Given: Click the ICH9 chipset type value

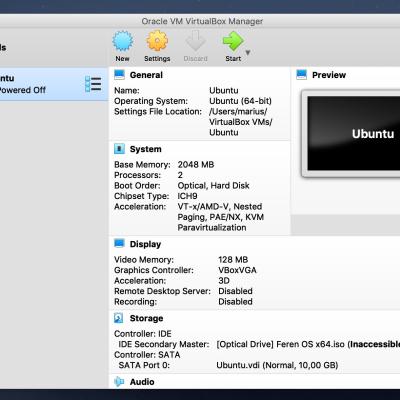Looking at the screenshot, I should pos(187,196).
